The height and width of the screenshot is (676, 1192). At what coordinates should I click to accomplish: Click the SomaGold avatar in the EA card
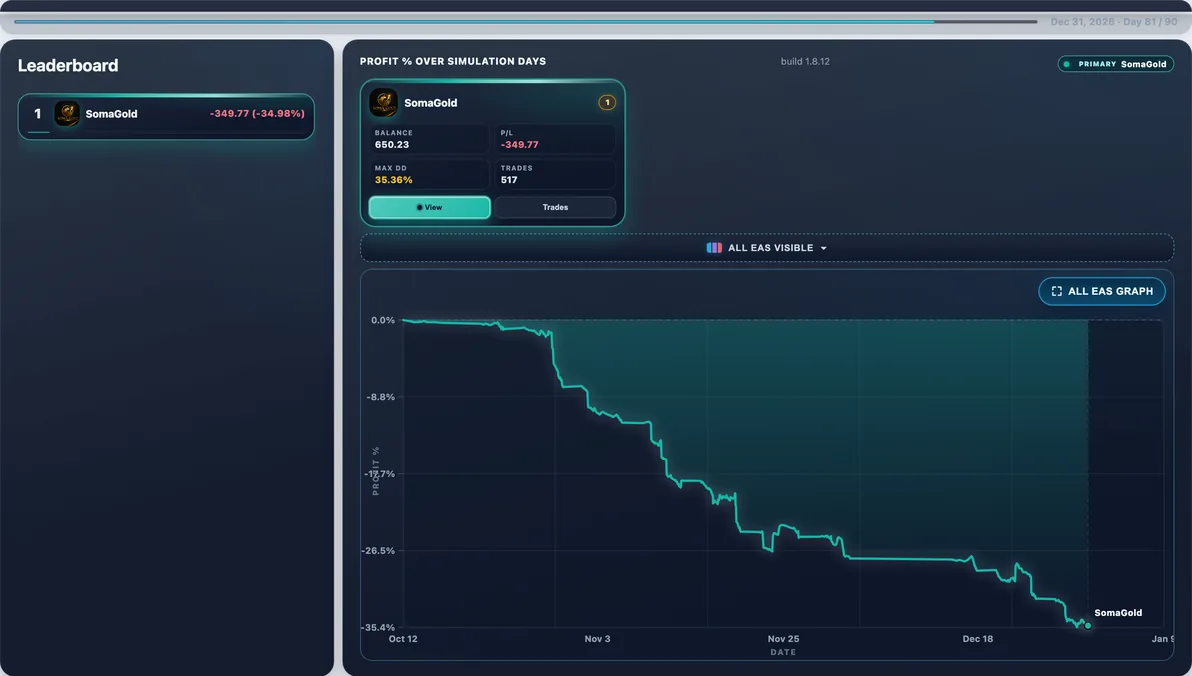pos(383,103)
